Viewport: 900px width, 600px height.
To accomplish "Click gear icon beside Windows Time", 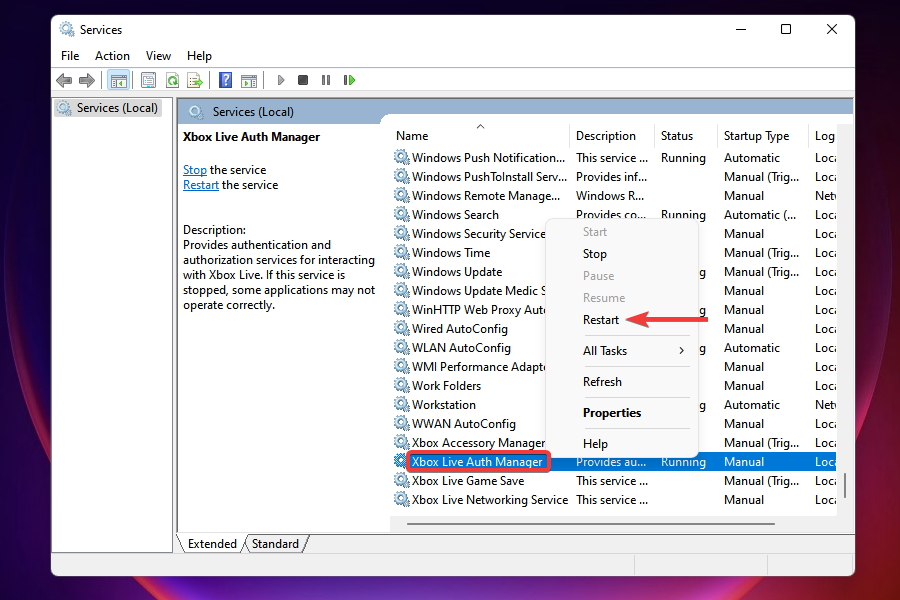I will click(402, 252).
